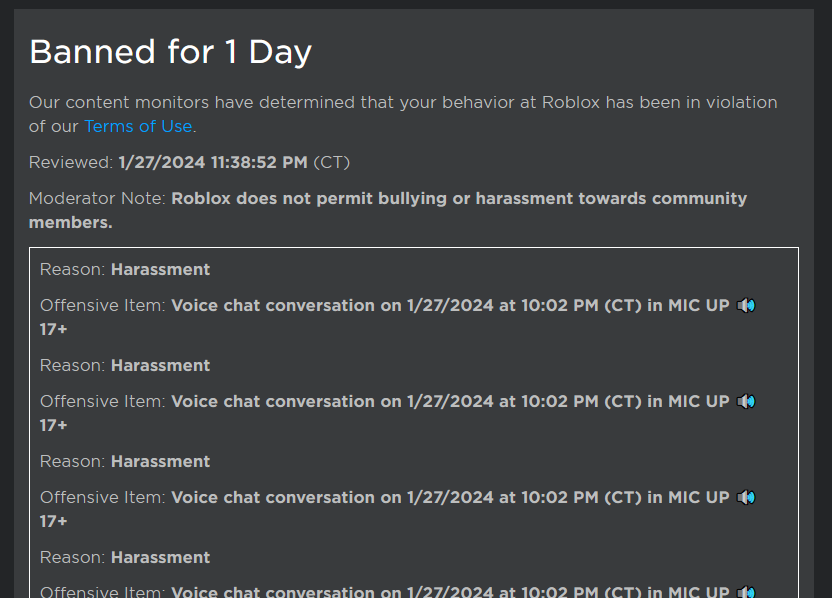
Task: Click the second '17+' label
Action: tap(54, 426)
